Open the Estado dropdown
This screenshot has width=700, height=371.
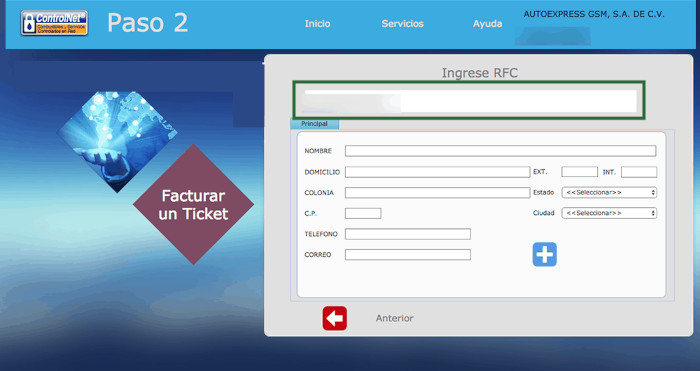point(609,192)
